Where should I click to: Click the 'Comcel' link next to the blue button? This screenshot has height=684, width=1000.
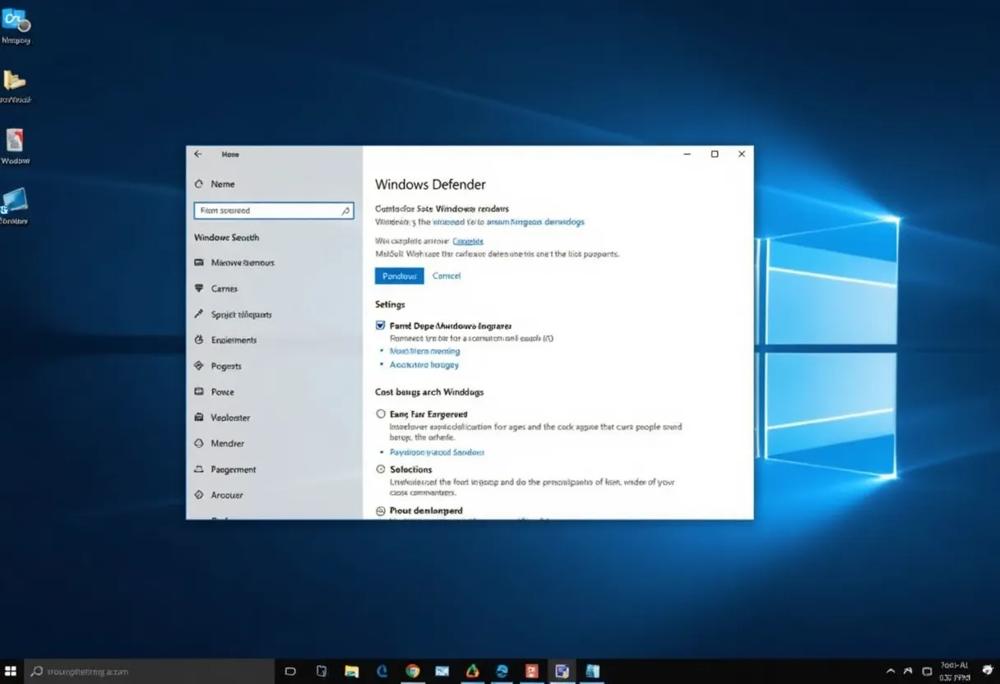click(446, 276)
